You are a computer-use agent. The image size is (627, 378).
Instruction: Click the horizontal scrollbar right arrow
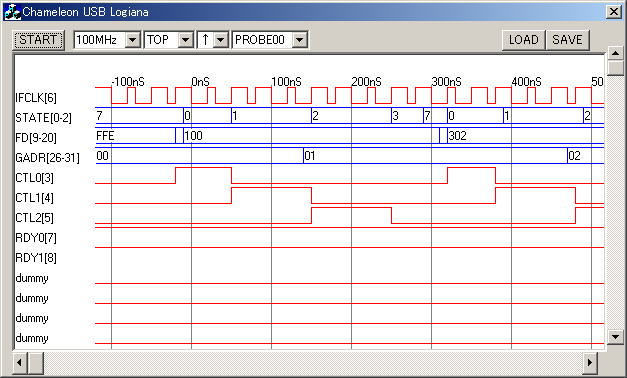click(590, 363)
